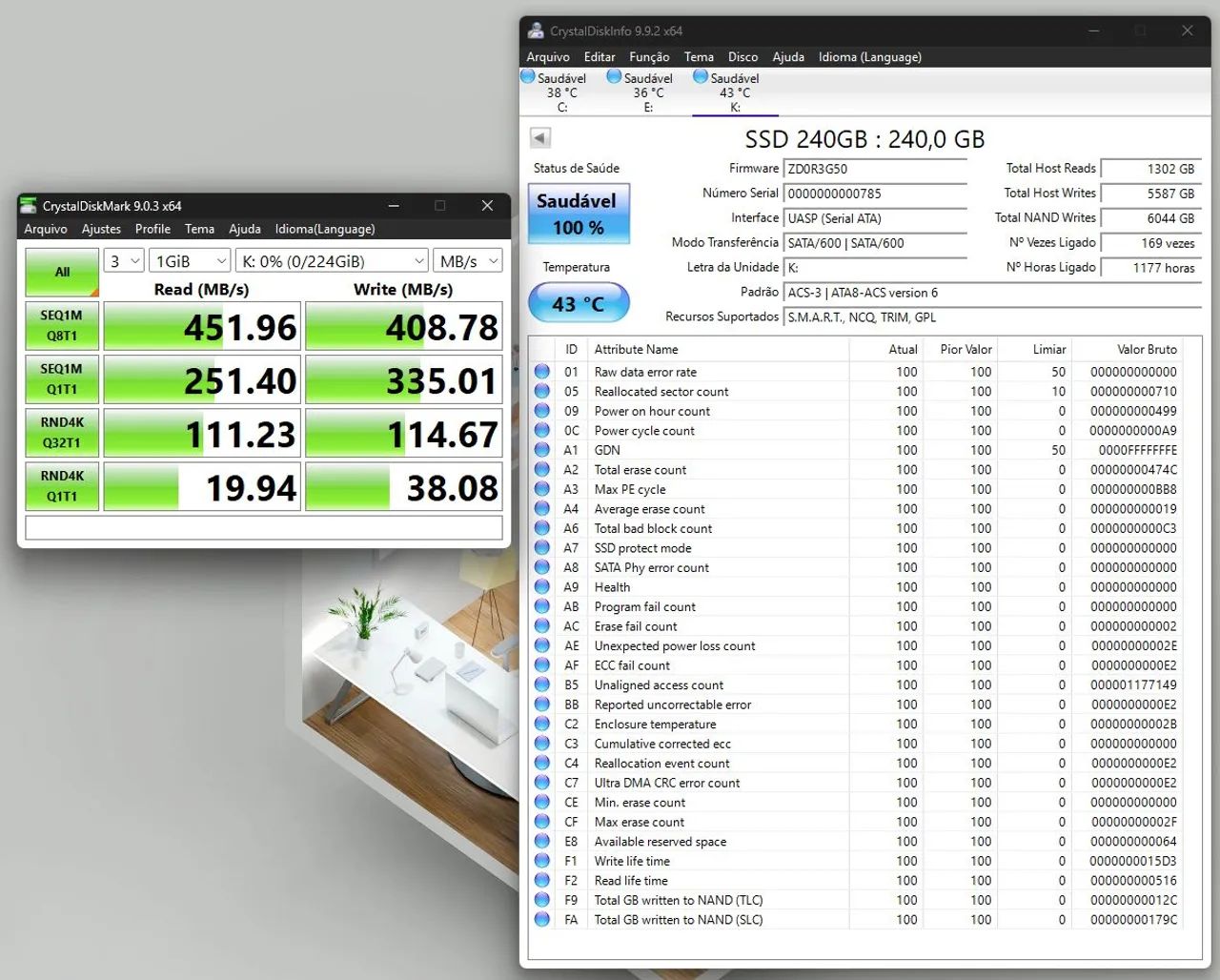Click status orb for Total erase count

pyautogui.click(x=542, y=469)
